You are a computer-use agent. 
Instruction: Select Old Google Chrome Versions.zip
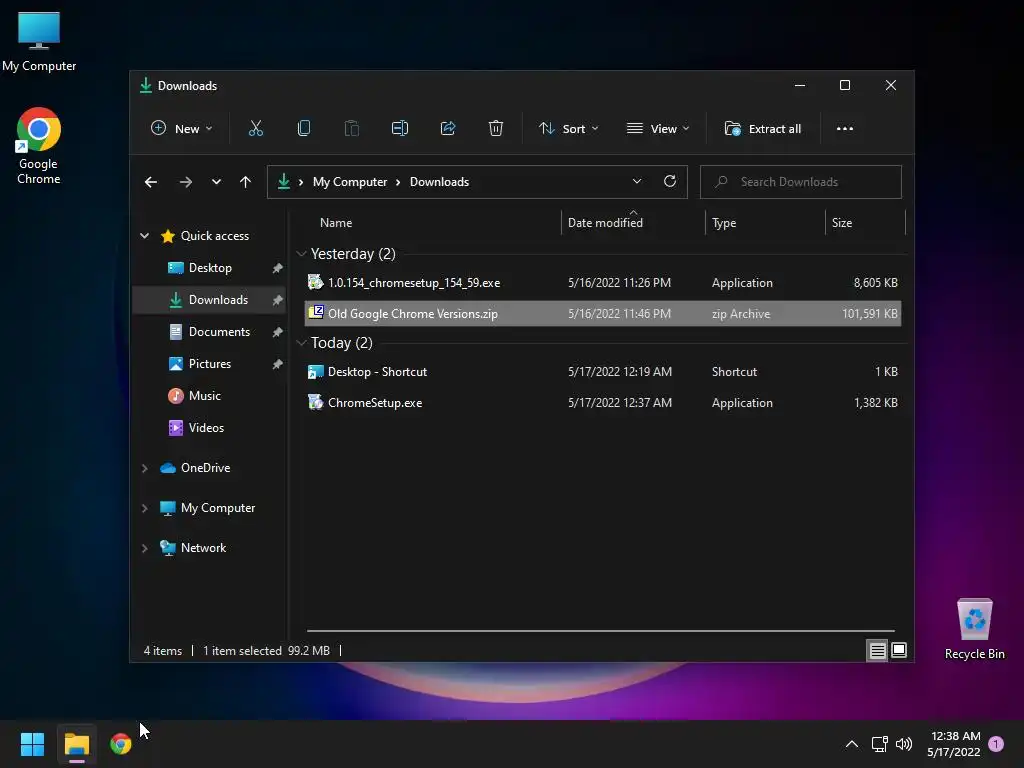click(x=603, y=313)
